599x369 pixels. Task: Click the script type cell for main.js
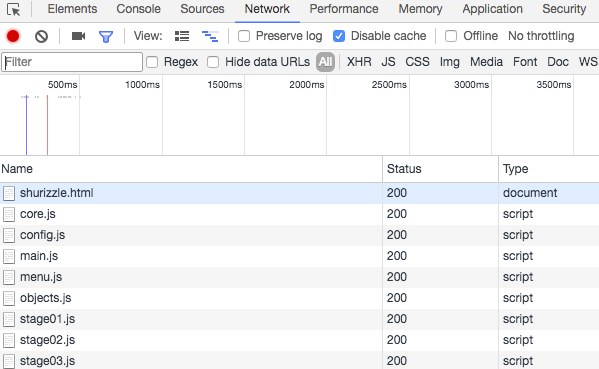click(549, 256)
